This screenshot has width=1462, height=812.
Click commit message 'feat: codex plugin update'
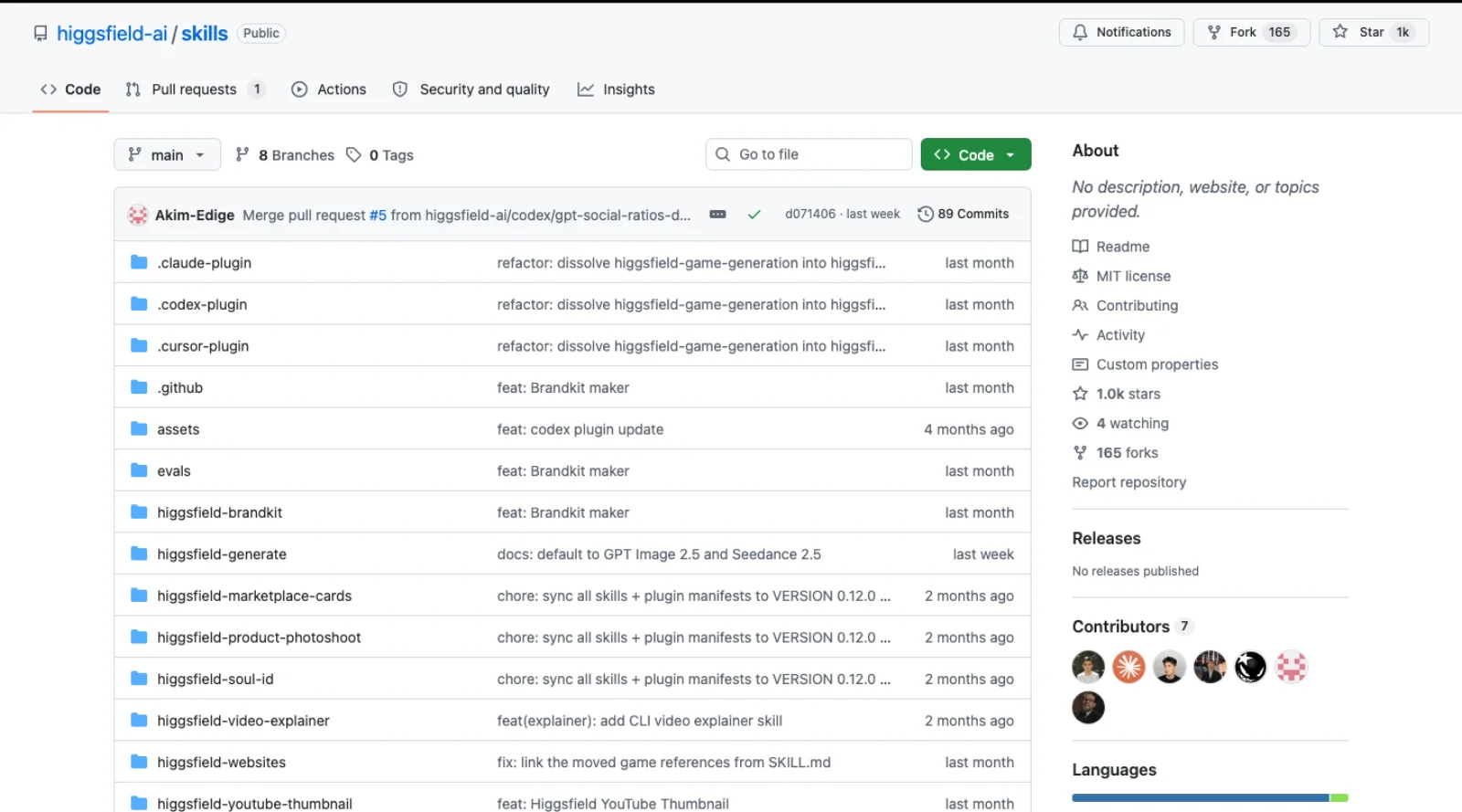(x=580, y=429)
